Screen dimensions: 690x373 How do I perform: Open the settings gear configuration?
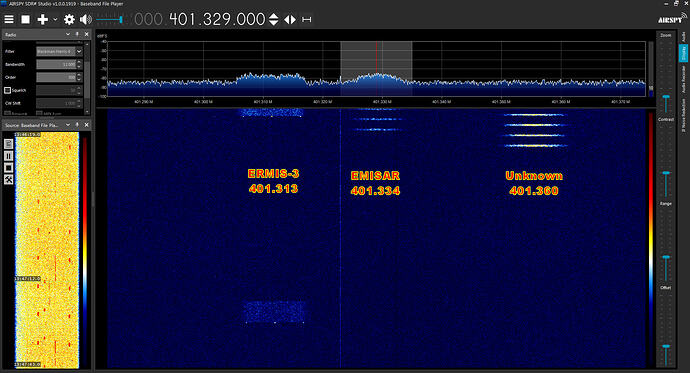pyautogui.click(x=69, y=19)
